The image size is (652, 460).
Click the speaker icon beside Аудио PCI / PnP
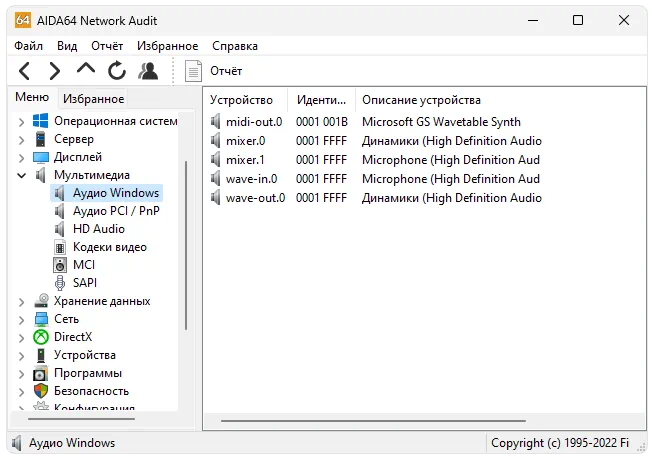point(60,211)
